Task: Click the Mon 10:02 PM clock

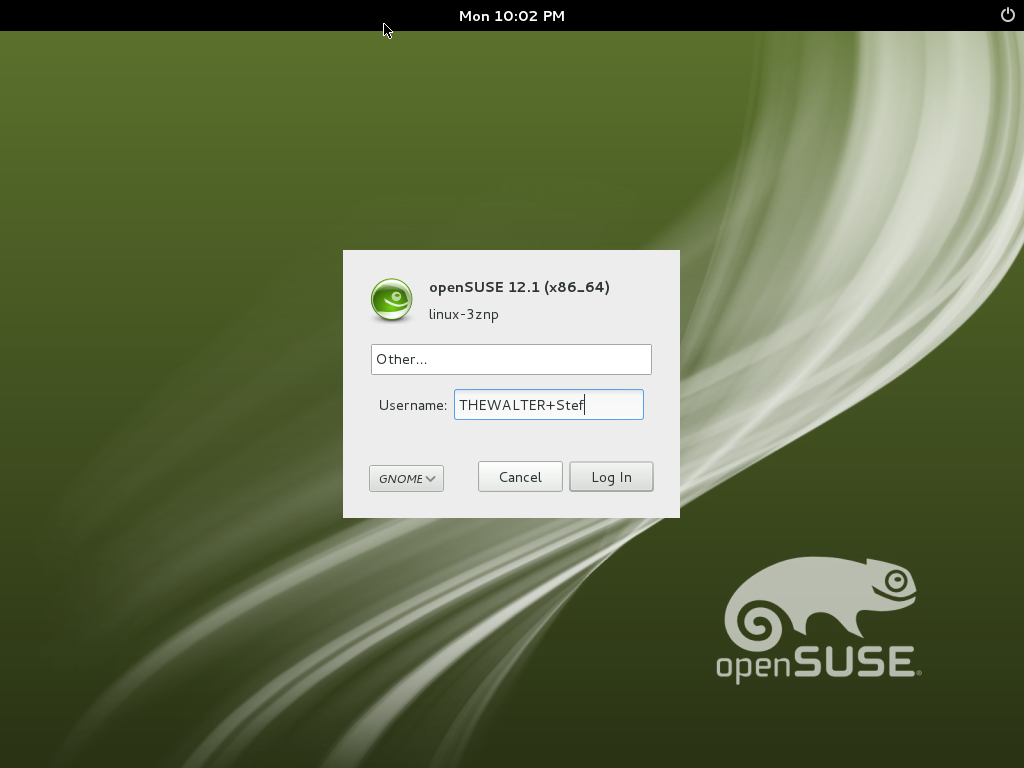Action: point(511,15)
